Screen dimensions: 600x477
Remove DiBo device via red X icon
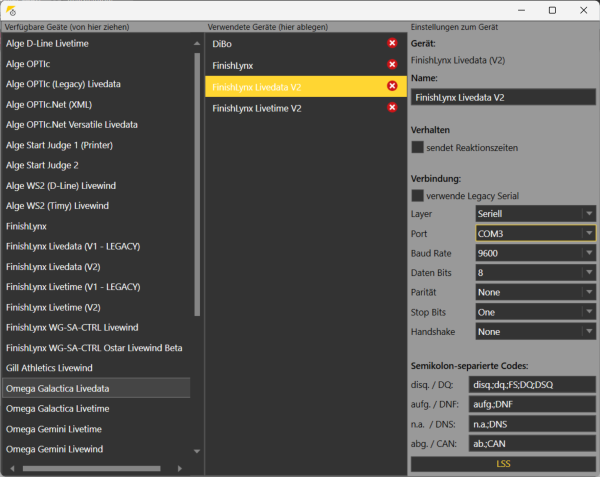point(392,43)
